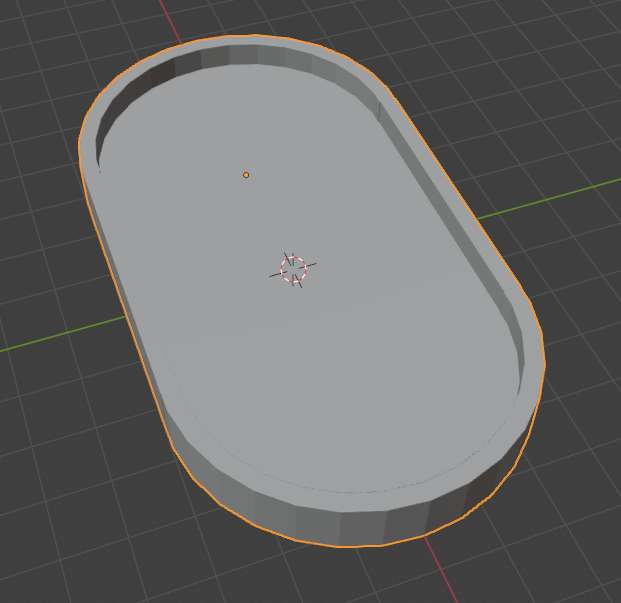Click the center of the 3D cursor
This screenshot has width=621, height=603.
pos(293,269)
